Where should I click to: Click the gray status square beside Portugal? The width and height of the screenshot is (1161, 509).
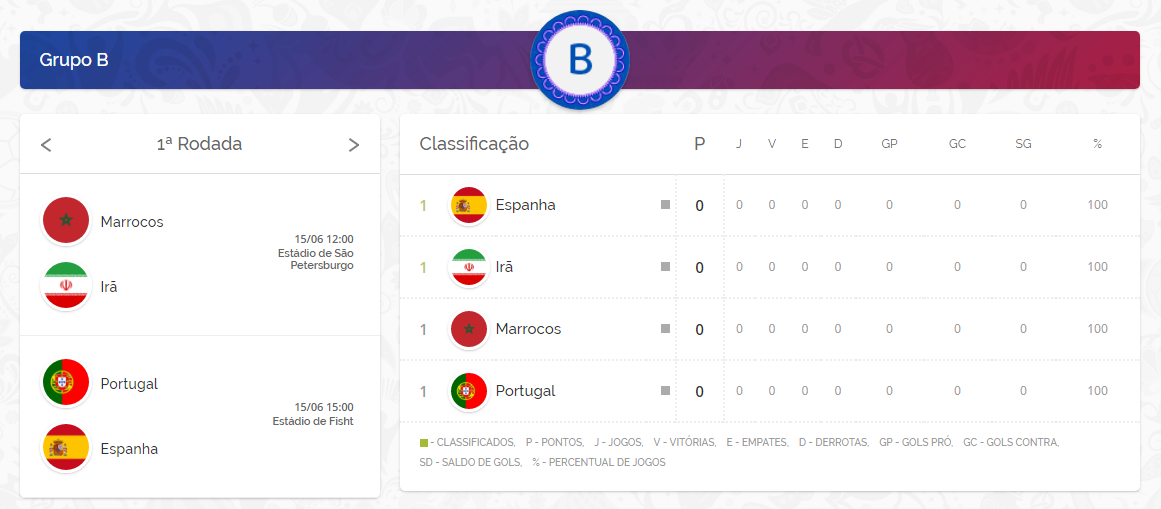[x=665, y=391]
